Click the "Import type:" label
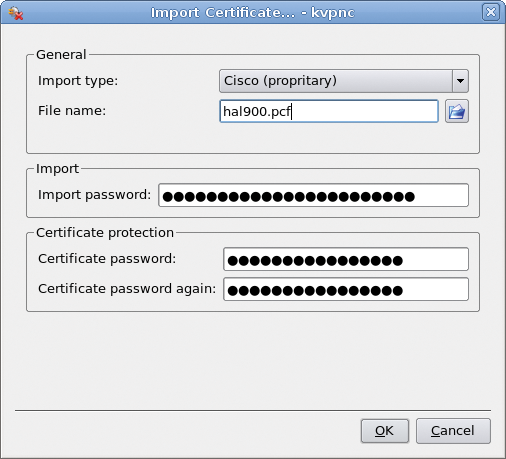The width and height of the screenshot is (506, 459). tap(78, 81)
